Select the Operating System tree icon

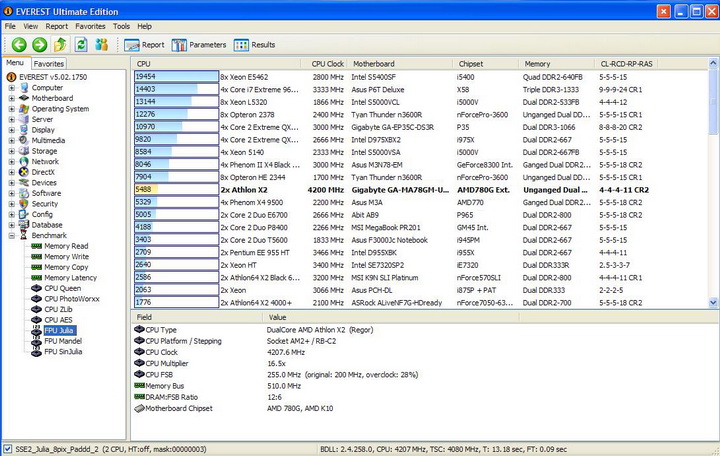(x=24, y=109)
